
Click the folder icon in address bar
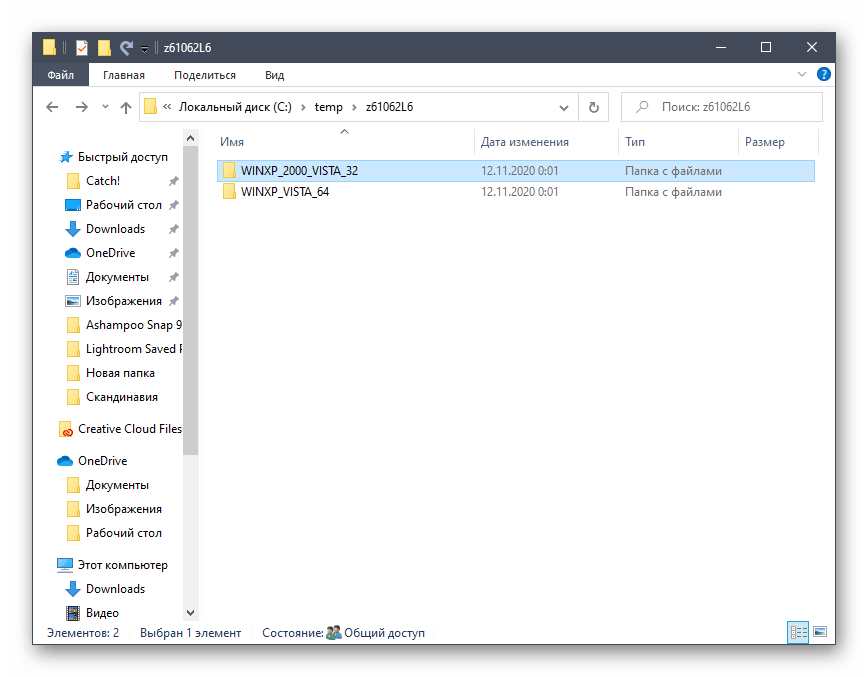[x=150, y=106]
